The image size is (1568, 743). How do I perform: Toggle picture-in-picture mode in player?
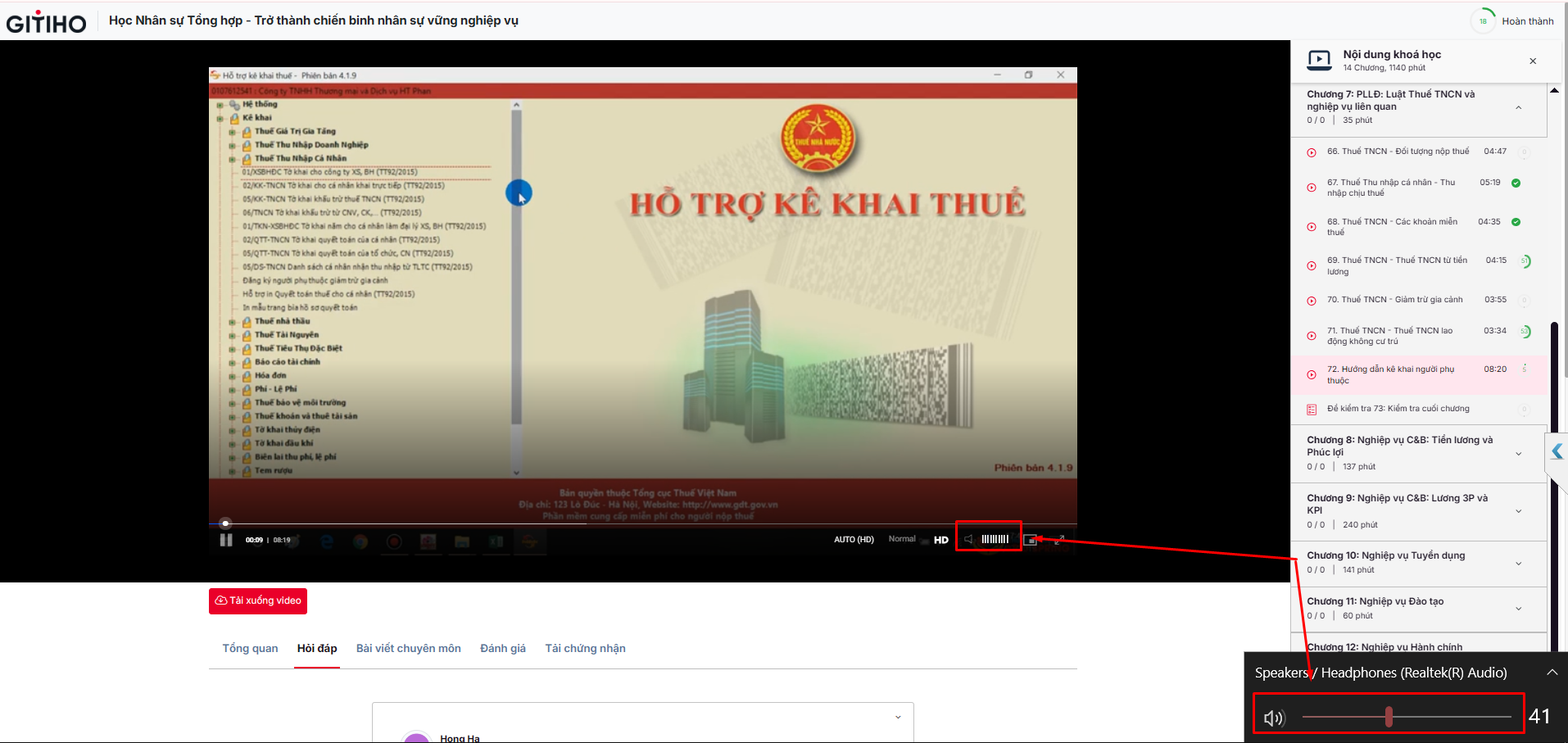click(x=1031, y=540)
